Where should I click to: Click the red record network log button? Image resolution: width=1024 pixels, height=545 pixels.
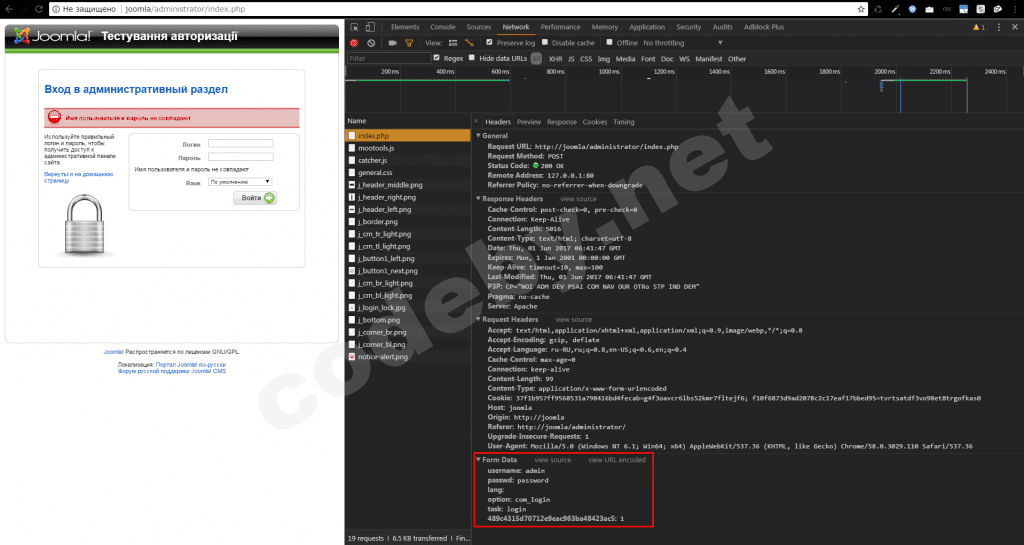[354, 43]
